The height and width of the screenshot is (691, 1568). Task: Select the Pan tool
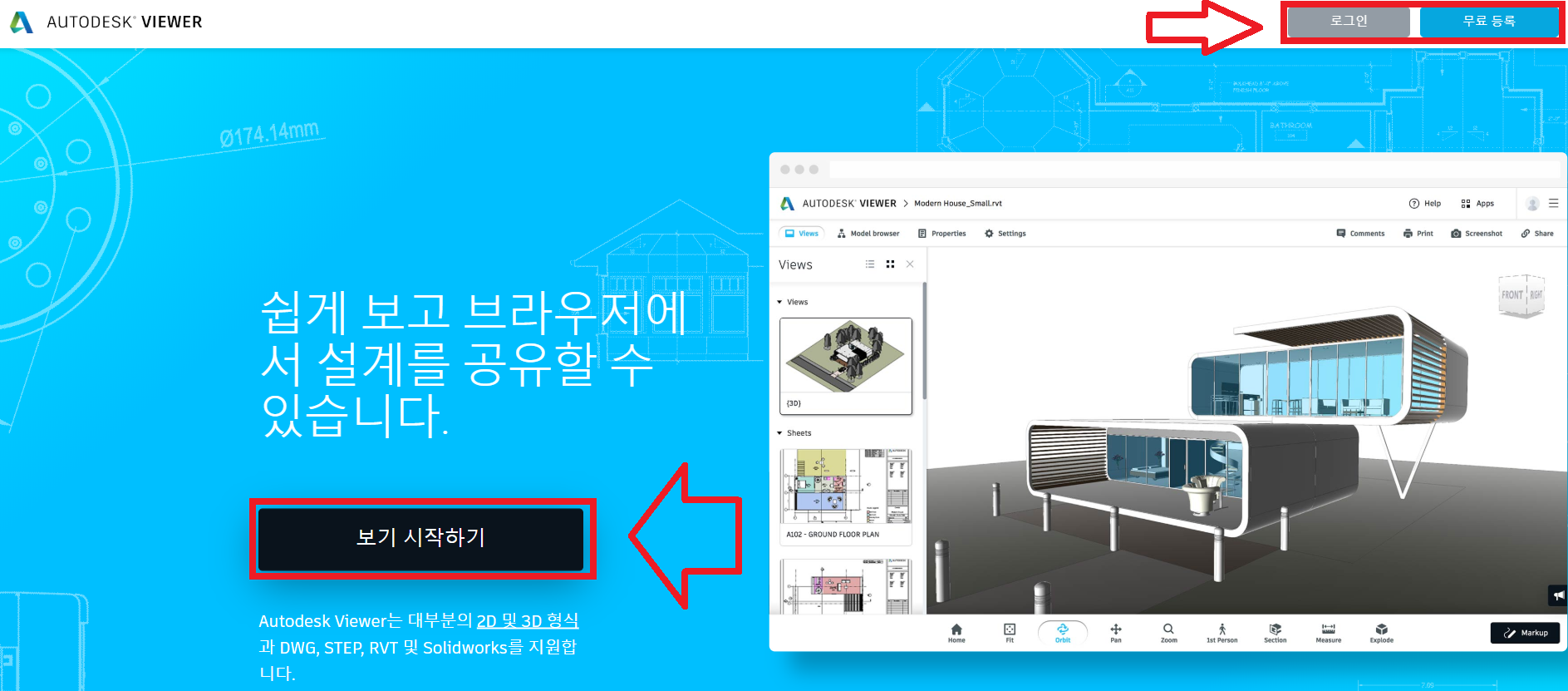pyautogui.click(x=1116, y=633)
